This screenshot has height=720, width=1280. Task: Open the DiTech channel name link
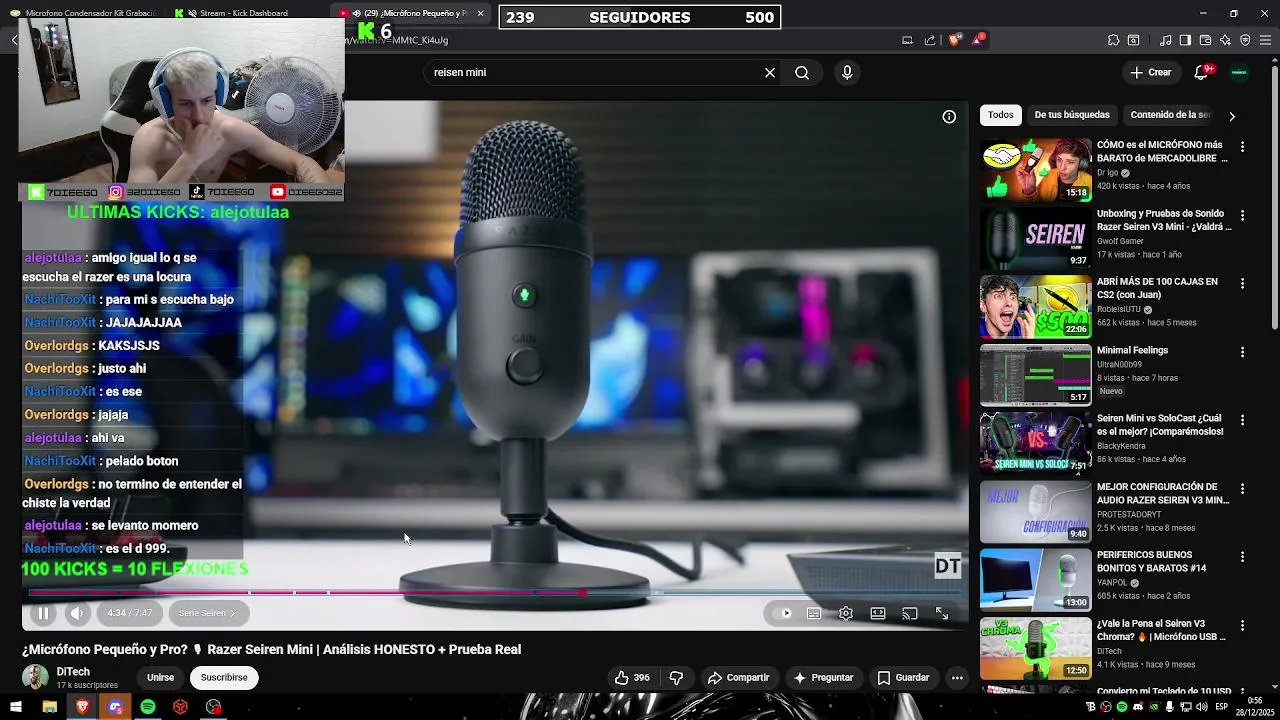[x=73, y=672]
